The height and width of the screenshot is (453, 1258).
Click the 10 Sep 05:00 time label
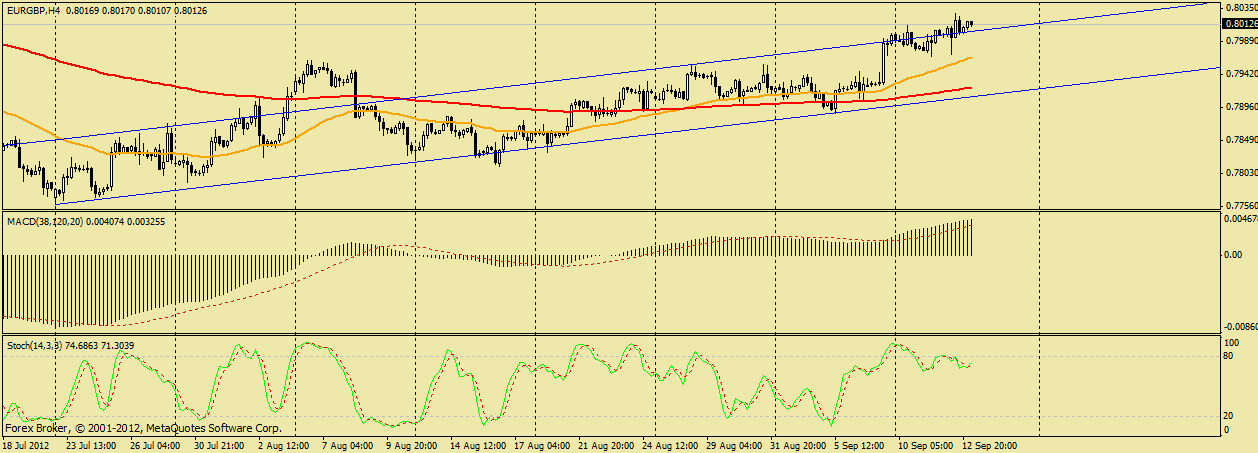click(x=924, y=445)
